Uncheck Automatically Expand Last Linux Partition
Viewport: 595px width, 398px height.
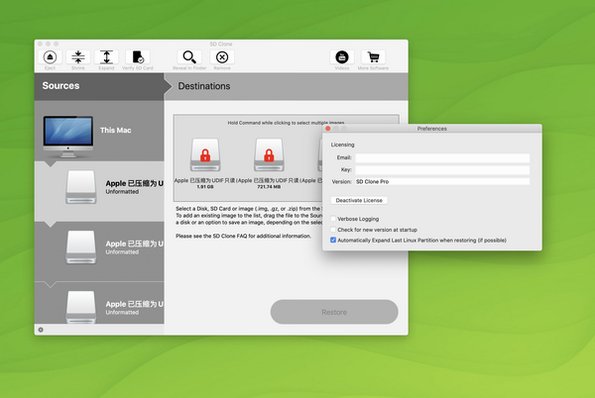(333, 240)
